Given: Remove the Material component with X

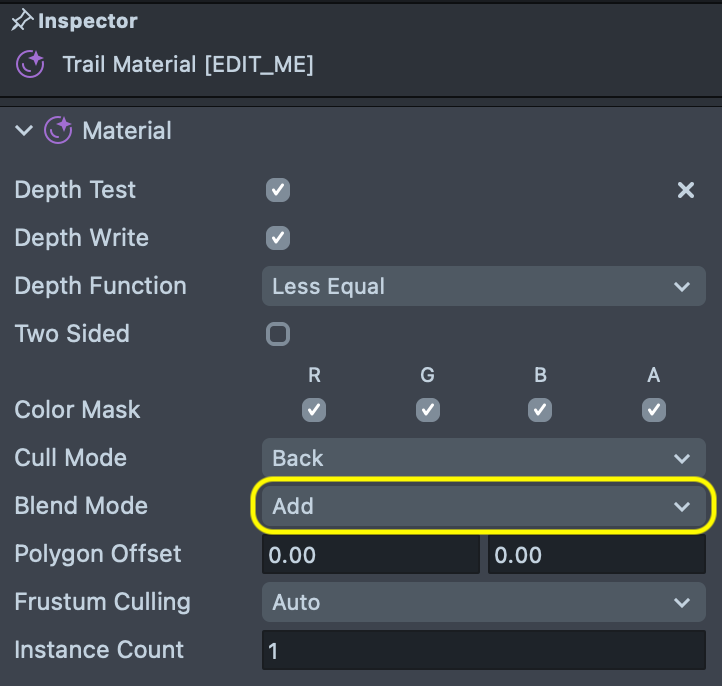Looking at the screenshot, I should point(686,190).
